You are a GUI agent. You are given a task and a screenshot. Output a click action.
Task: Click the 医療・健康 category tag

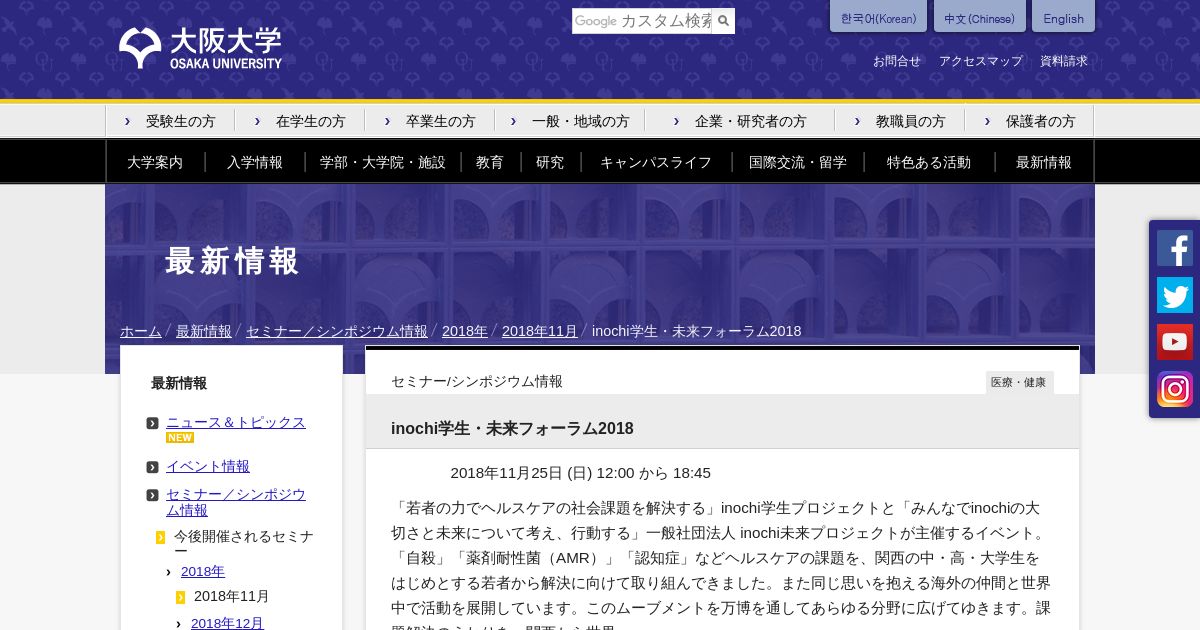[x=1019, y=382]
